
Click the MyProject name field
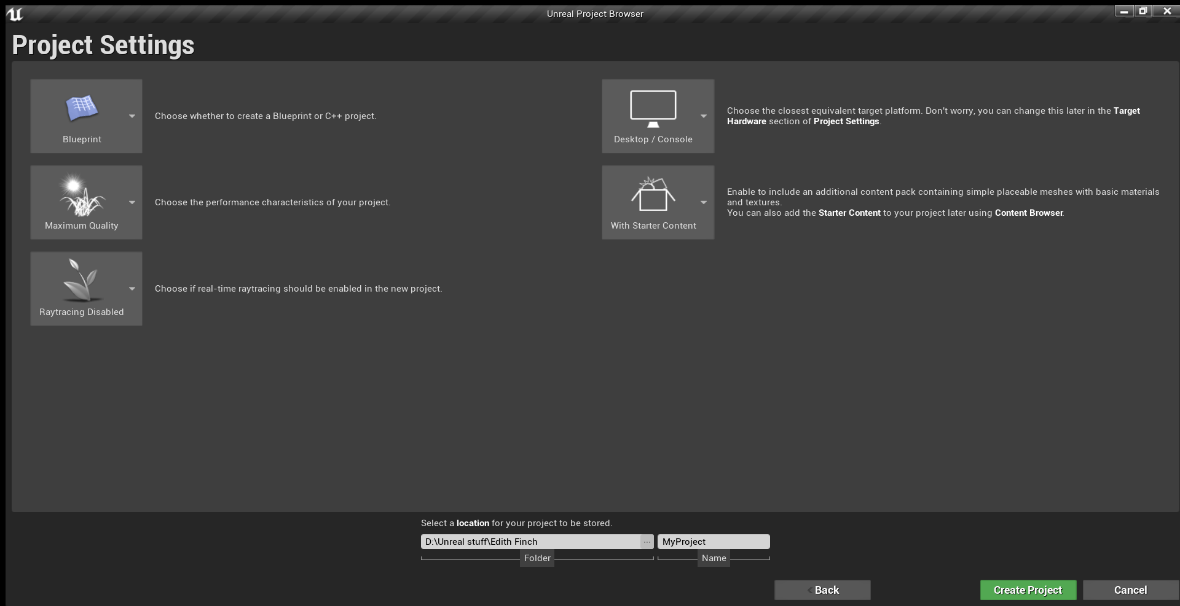(713, 541)
